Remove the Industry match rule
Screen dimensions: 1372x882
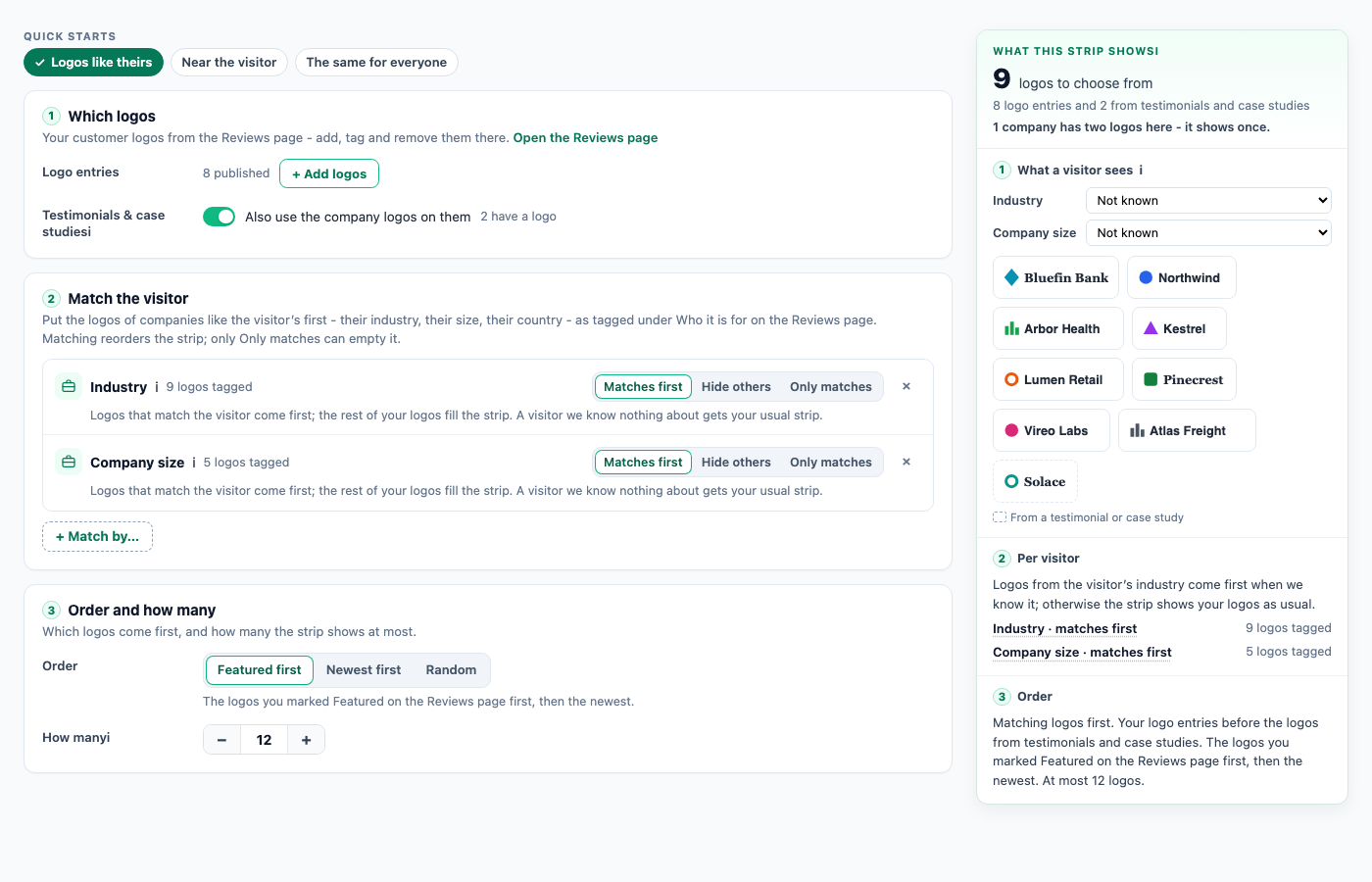pos(906,386)
